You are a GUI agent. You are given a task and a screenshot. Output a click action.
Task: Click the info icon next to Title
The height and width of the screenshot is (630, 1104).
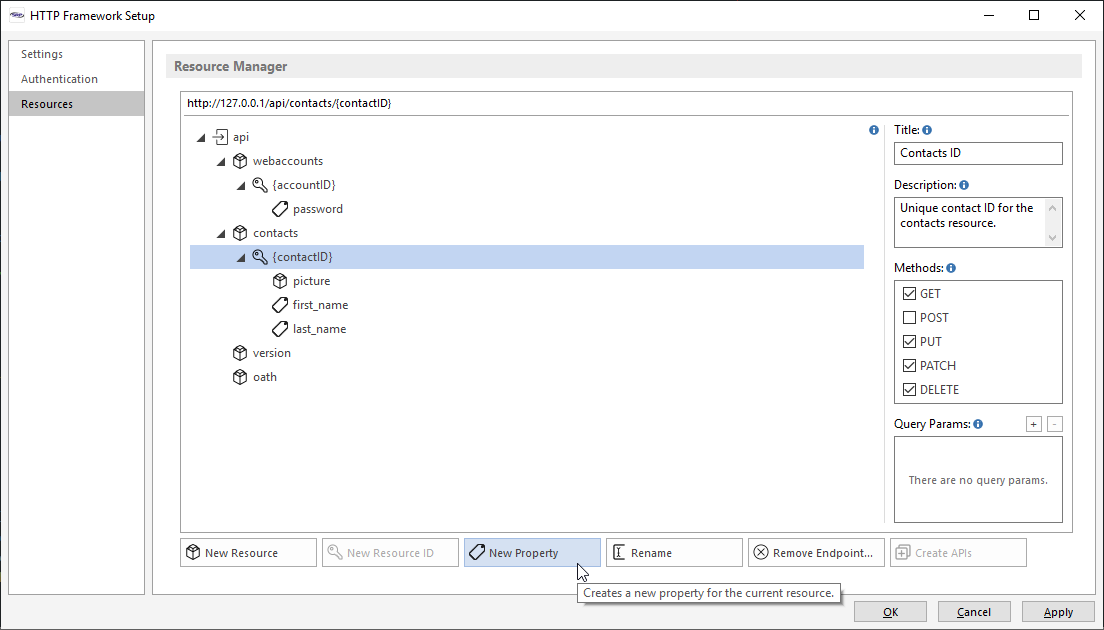[x=927, y=130]
